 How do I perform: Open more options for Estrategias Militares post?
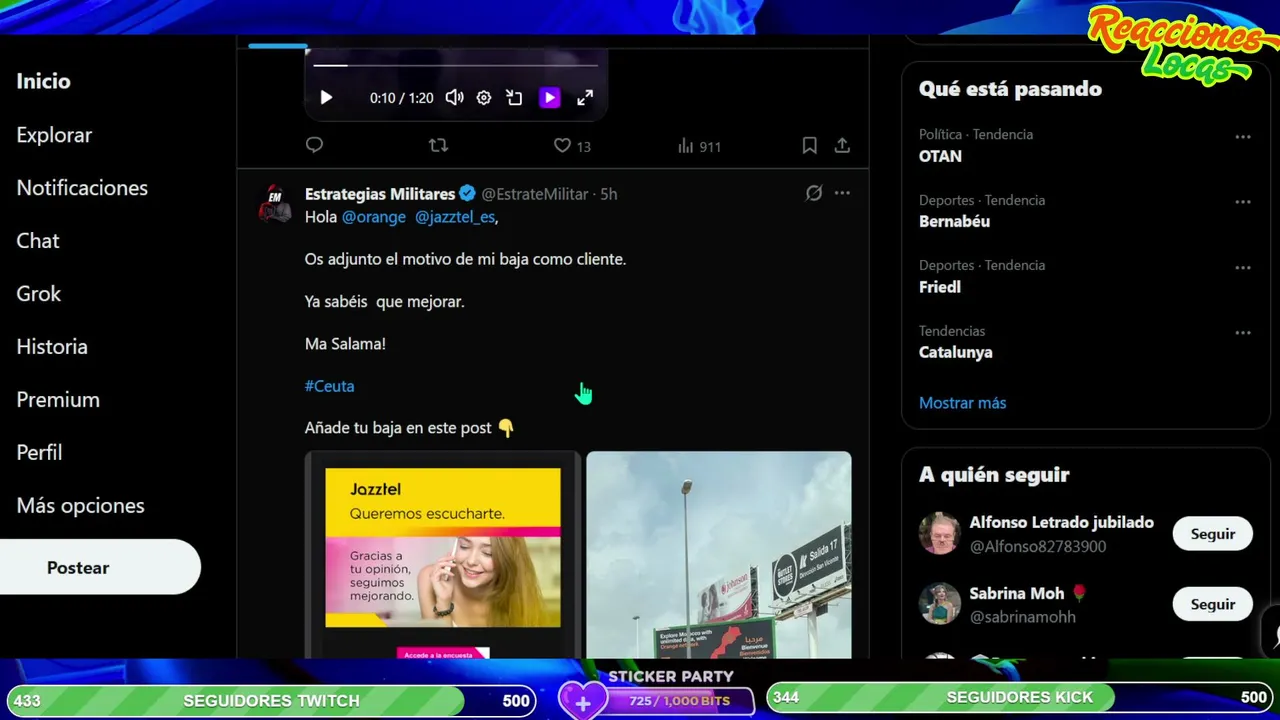[842, 193]
